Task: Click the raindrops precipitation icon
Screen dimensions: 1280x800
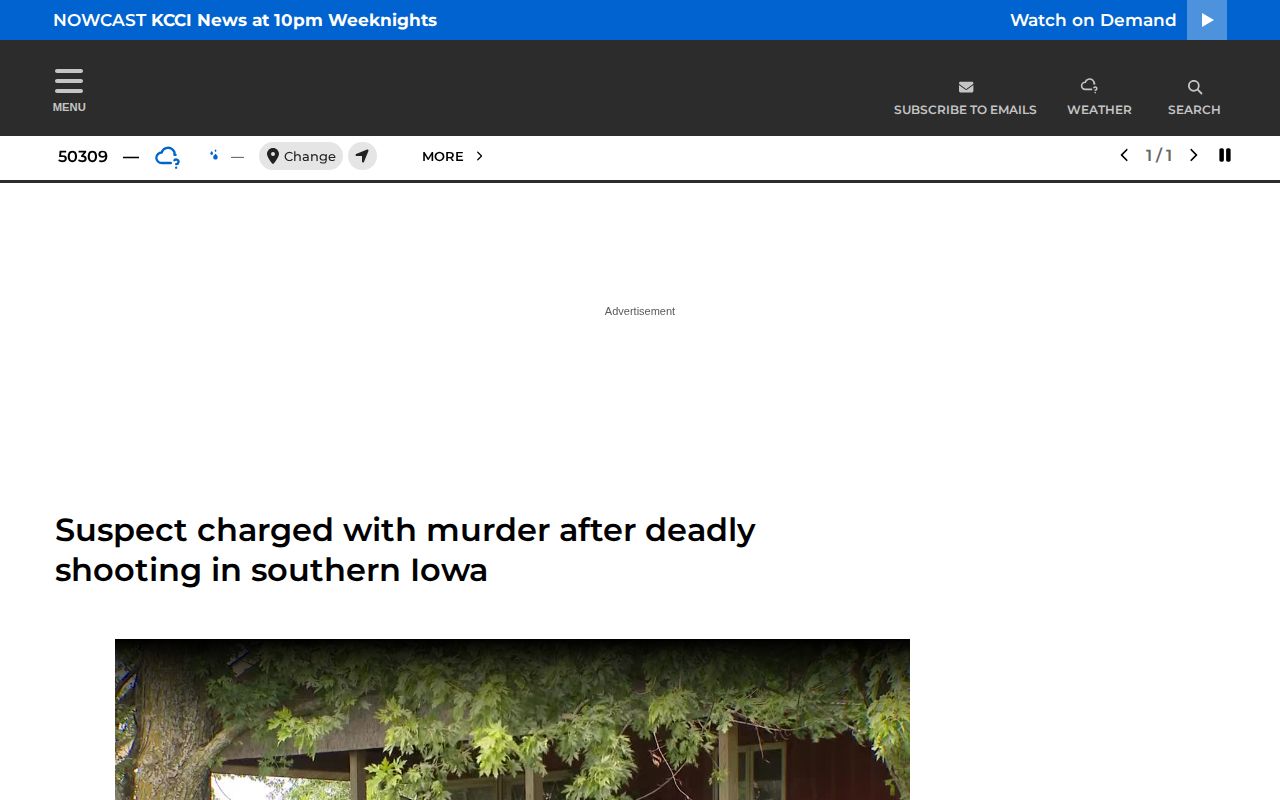Action: pyautogui.click(x=214, y=155)
